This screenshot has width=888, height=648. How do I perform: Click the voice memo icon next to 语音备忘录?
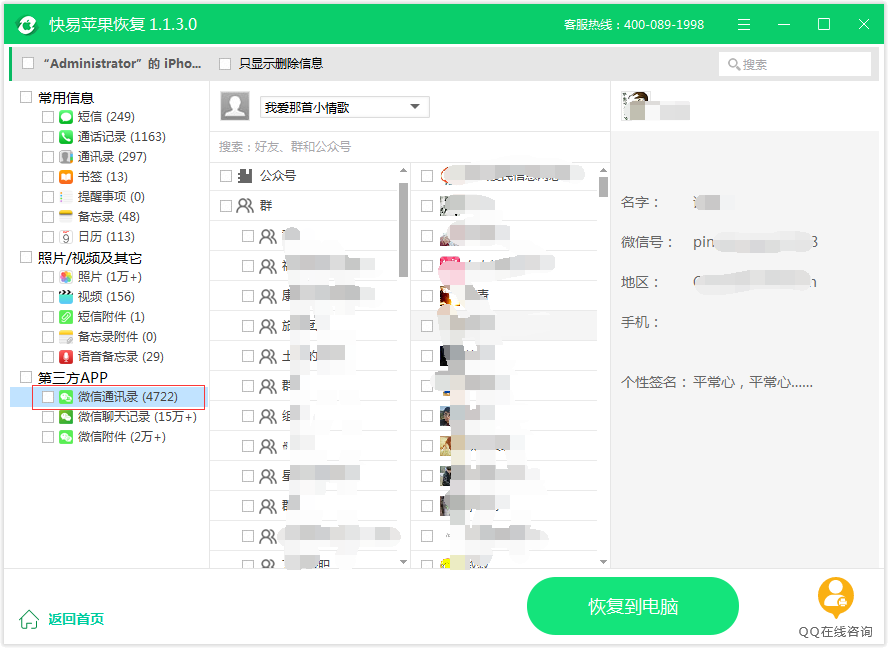(x=66, y=357)
